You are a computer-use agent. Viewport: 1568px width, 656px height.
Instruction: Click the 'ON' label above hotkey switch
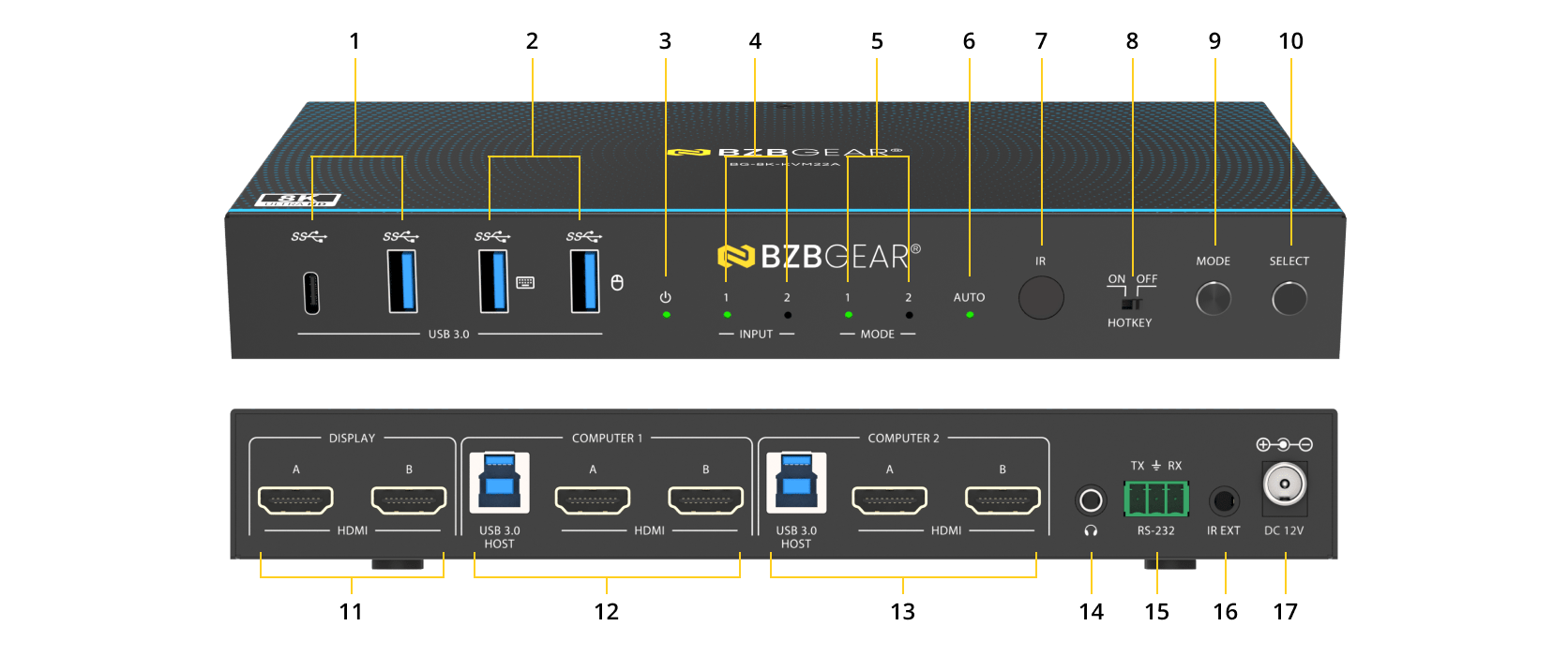pyautogui.click(x=1117, y=279)
